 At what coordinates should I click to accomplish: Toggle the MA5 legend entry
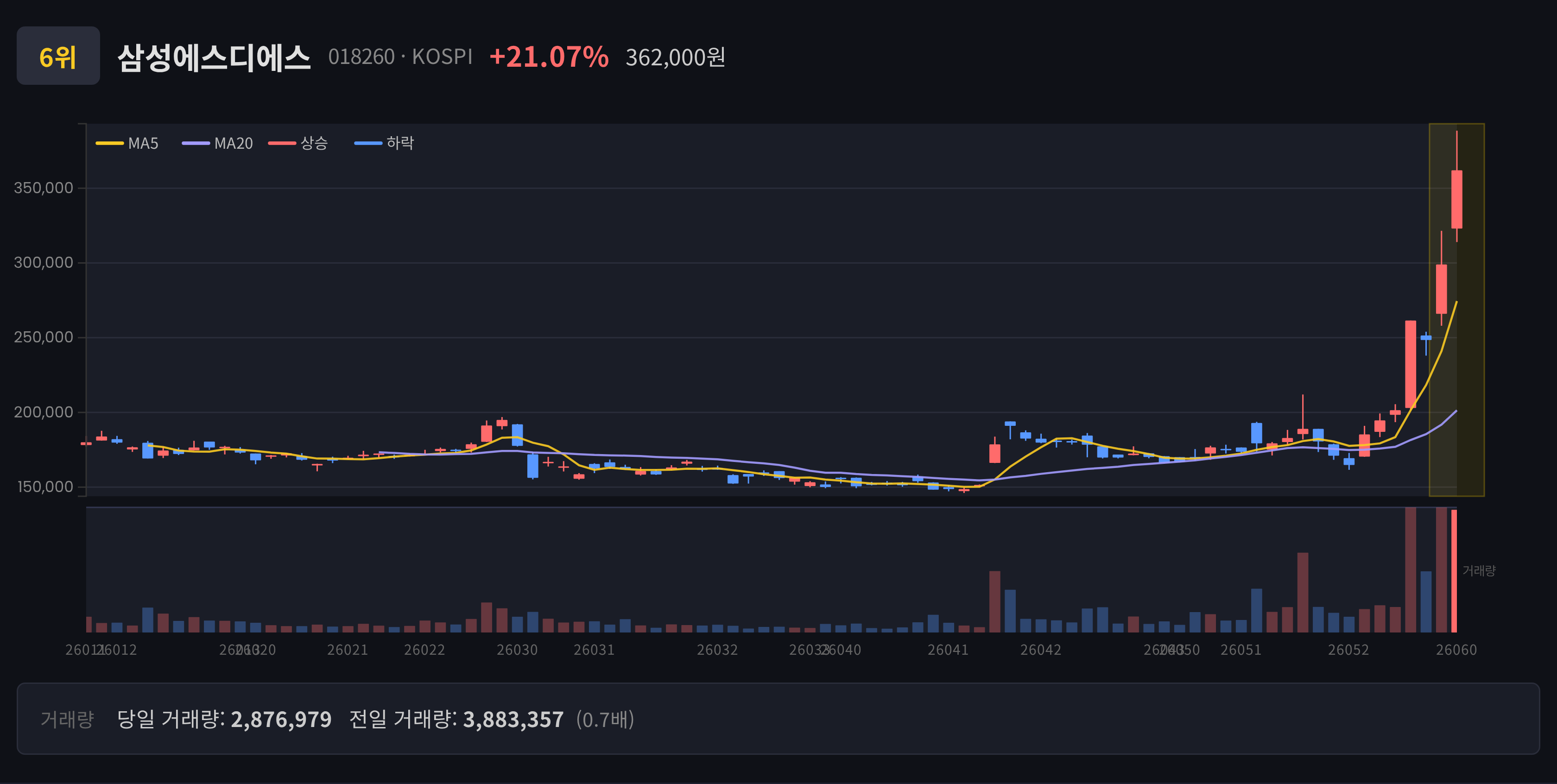[x=127, y=143]
